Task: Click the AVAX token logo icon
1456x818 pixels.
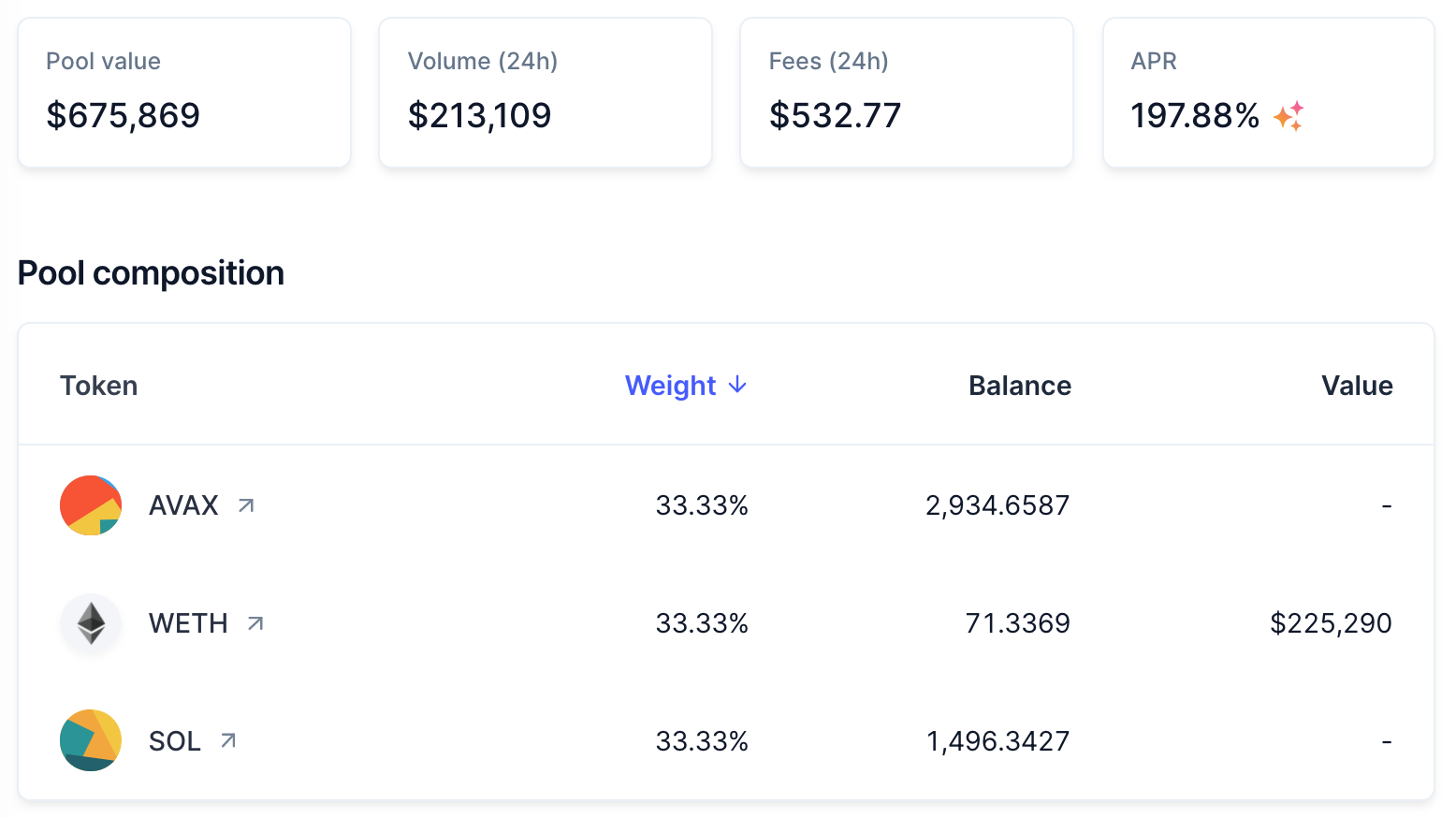Action: [91, 505]
